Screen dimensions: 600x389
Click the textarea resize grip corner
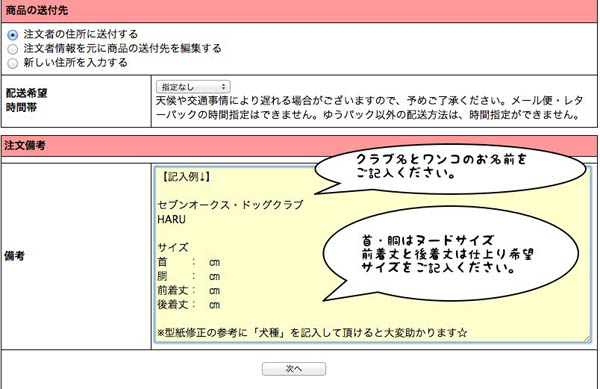587,339
